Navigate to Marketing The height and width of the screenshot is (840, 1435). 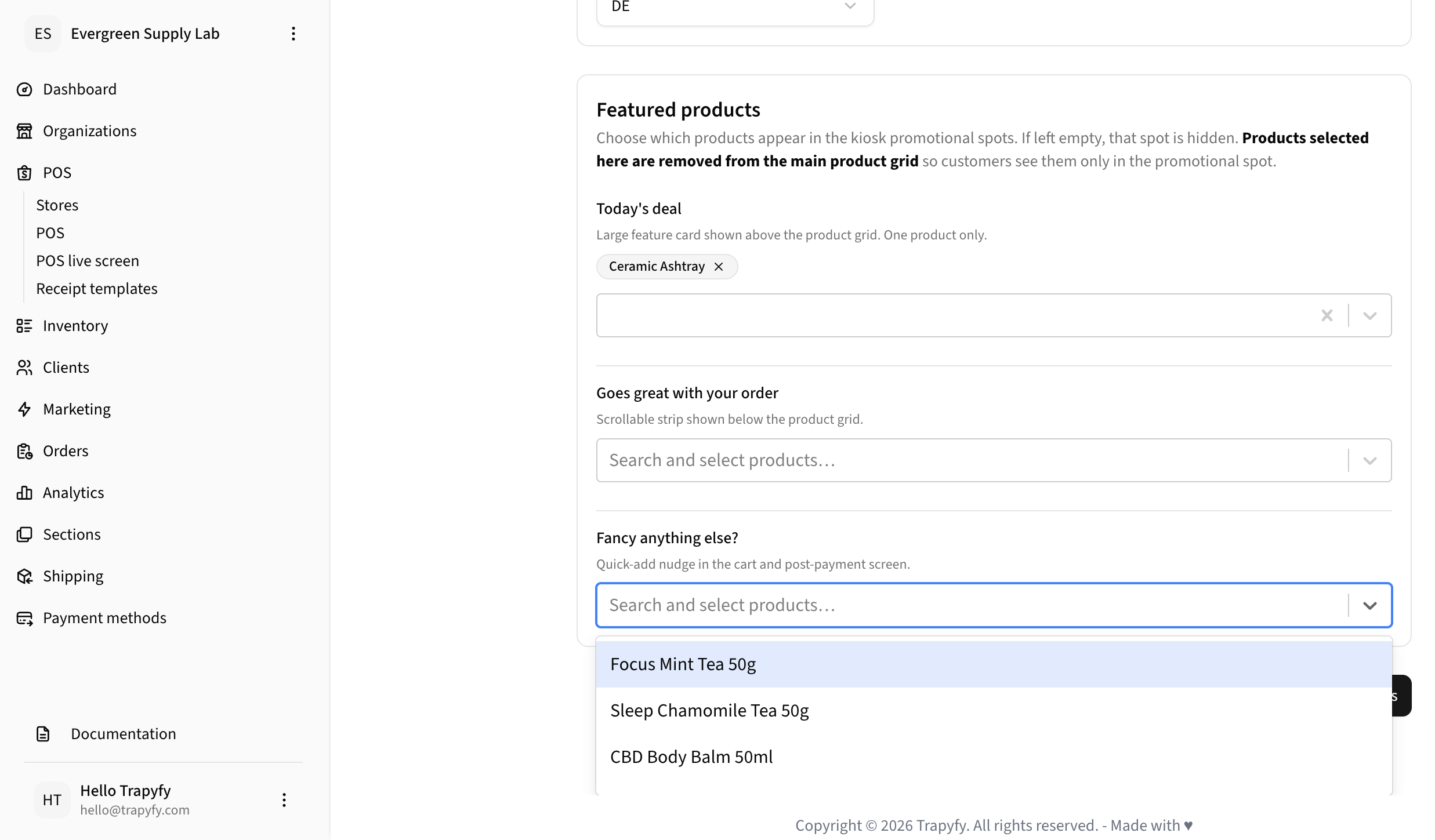(77, 409)
